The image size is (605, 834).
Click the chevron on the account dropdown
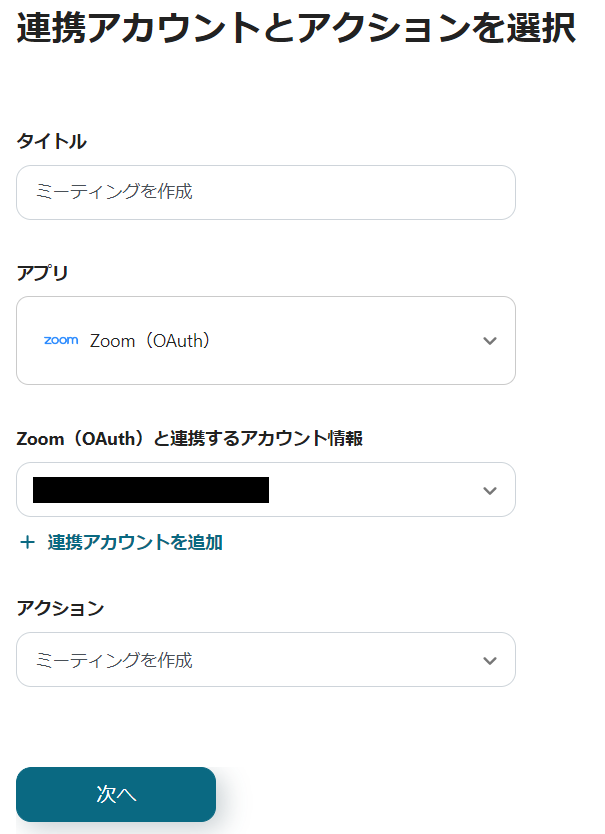tap(490, 490)
